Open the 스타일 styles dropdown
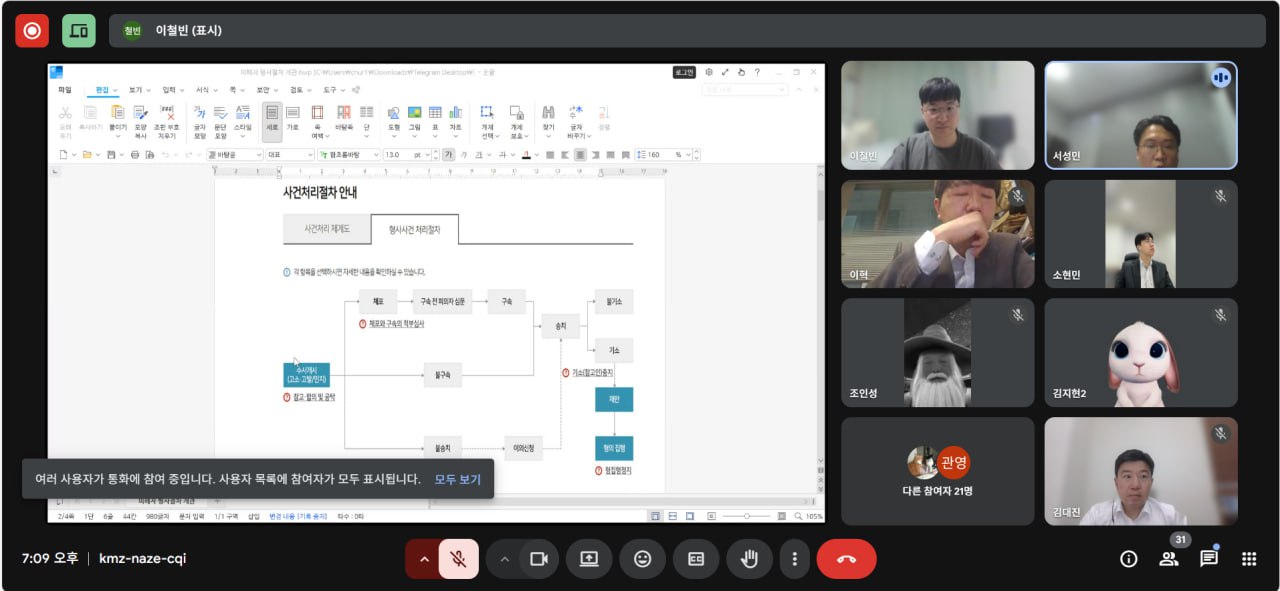 [x=243, y=121]
